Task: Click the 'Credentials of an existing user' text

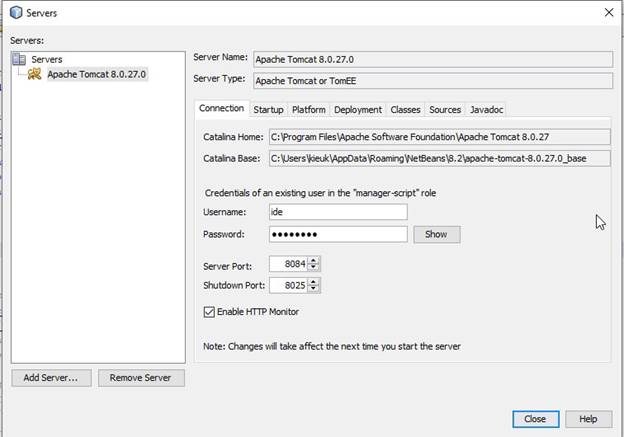Action: pos(320,193)
